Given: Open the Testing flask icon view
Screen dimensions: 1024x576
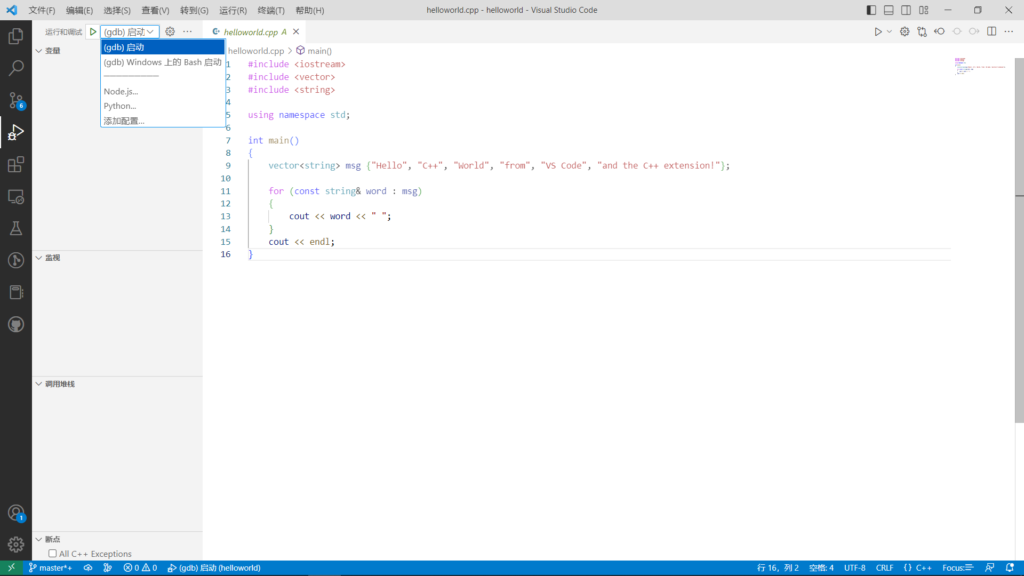Looking at the screenshot, I should [16, 228].
